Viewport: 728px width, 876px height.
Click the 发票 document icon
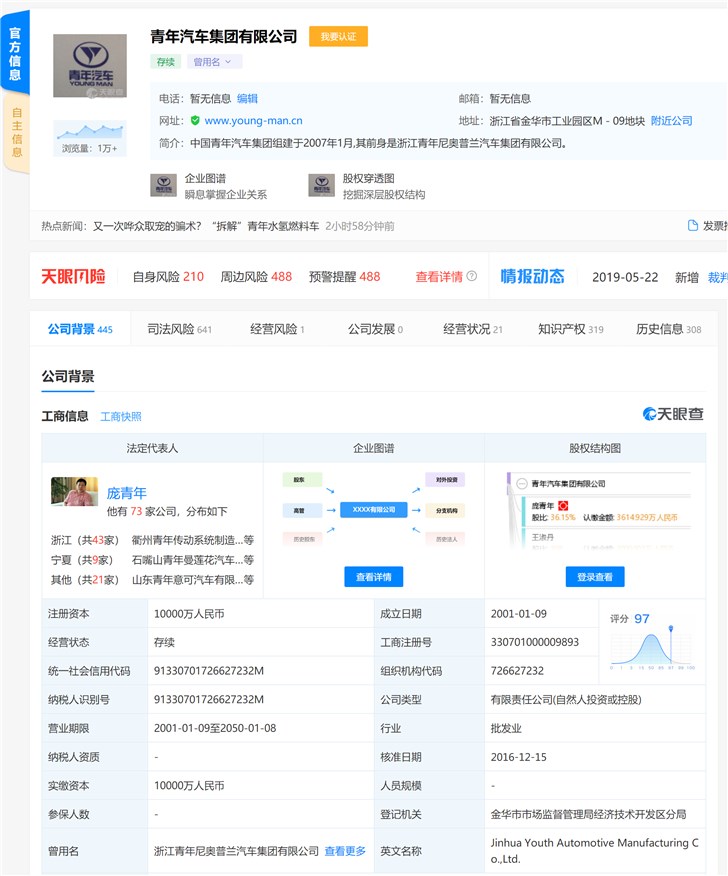click(693, 226)
